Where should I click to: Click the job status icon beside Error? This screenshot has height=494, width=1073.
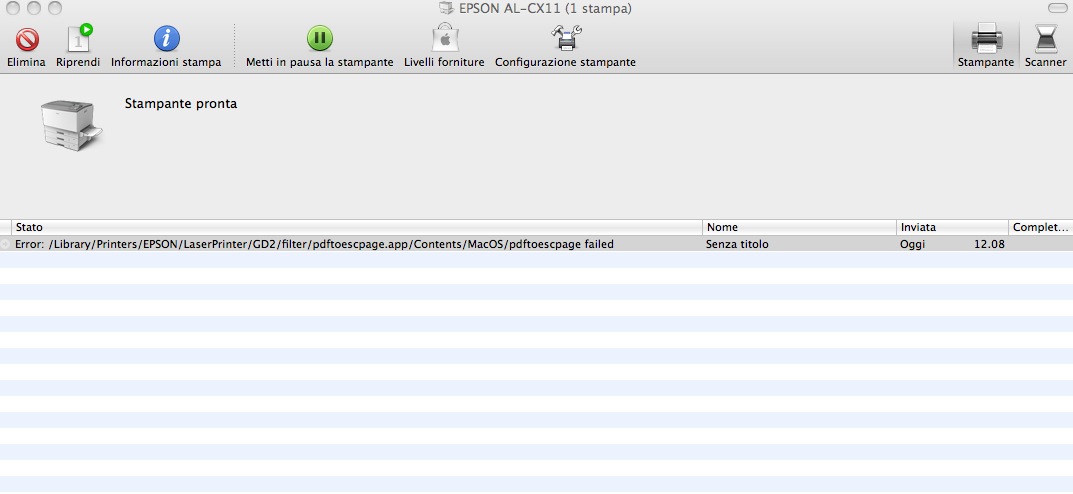[x=5, y=244]
